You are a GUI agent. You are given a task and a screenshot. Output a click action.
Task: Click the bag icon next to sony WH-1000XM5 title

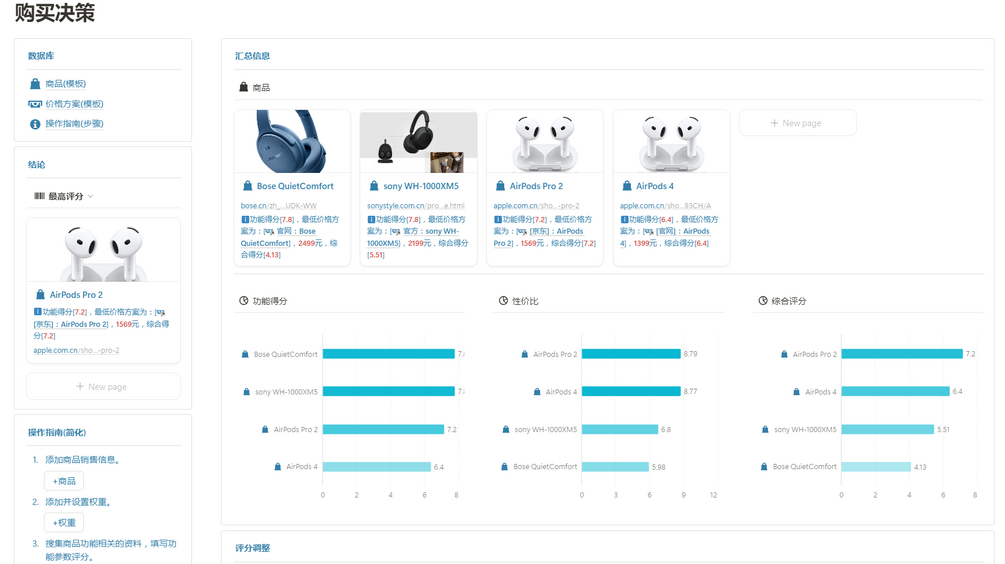coord(374,186)
